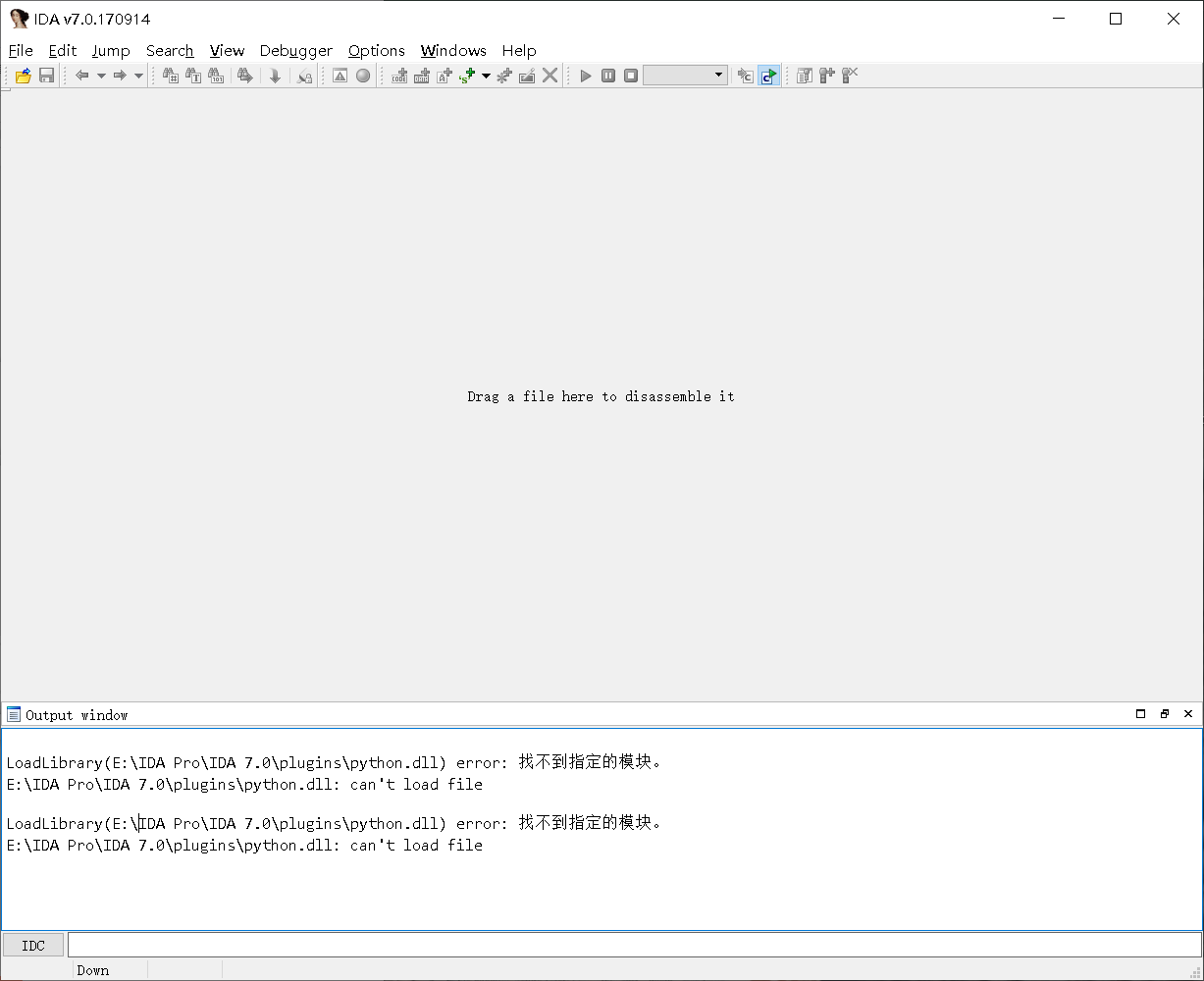This screenshot has width=1204, height=981.
Task: Click the first LoadLibrary error line
Action: pyautogui.click(x=335, y=762)
